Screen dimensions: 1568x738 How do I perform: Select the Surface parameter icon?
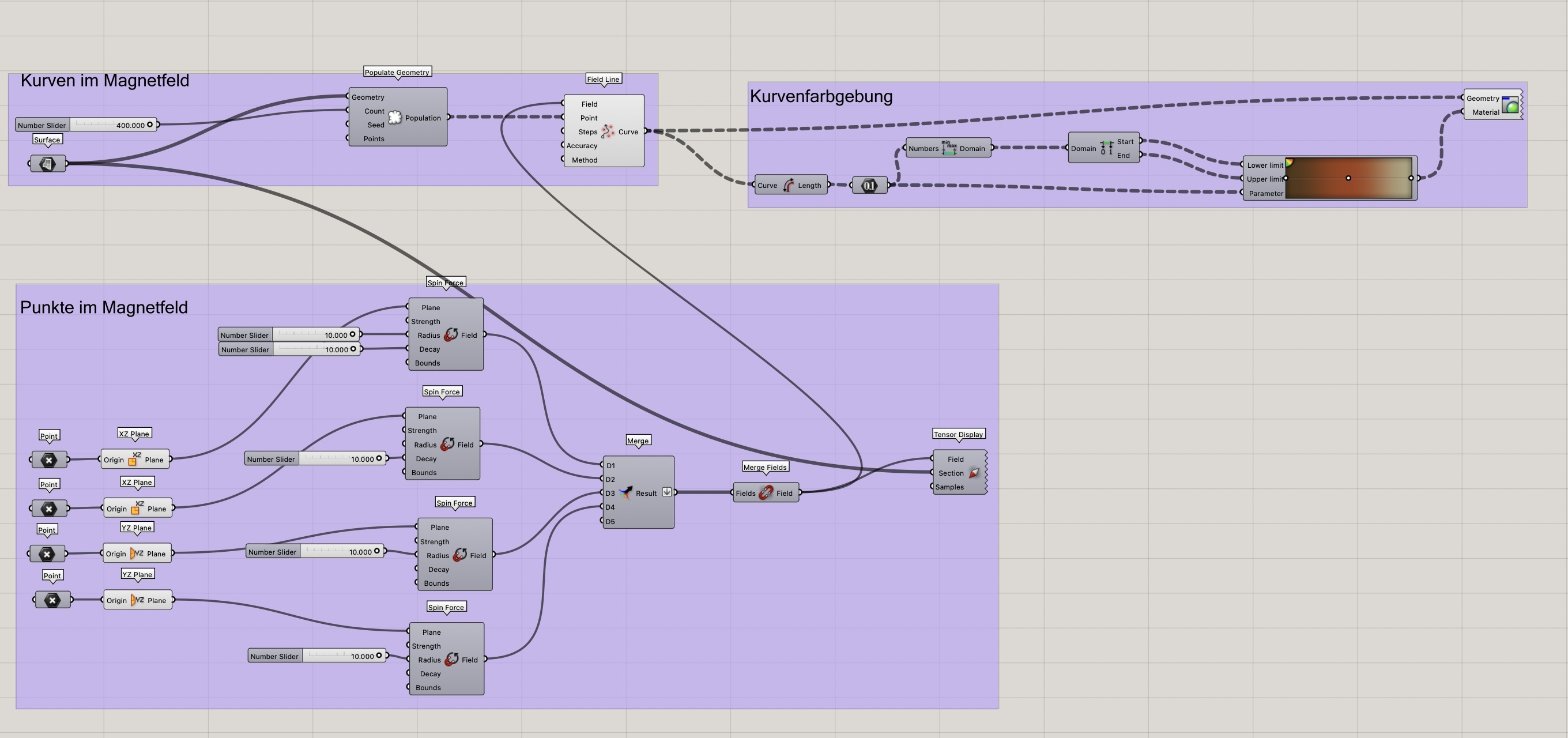click(47, 163)
